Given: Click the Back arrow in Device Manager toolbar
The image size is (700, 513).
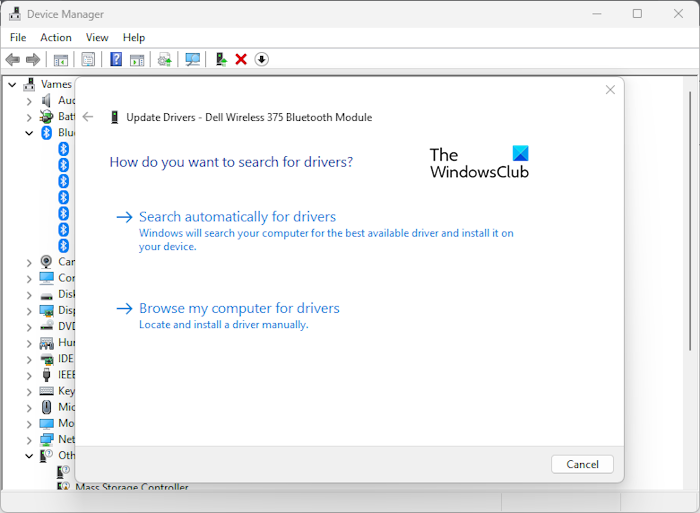Looking at the screenshot, I should 12,59.
